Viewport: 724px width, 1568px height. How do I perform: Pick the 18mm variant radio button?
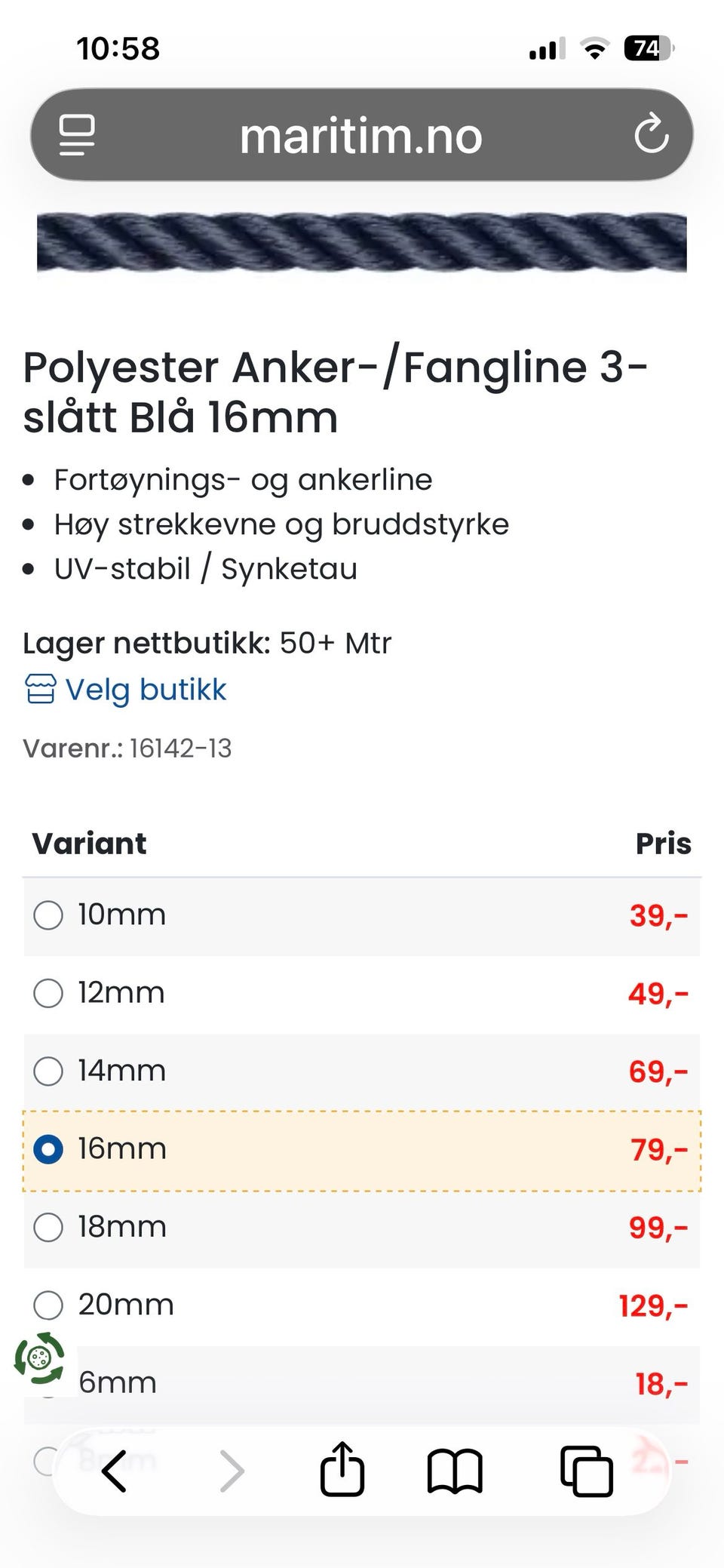pos(48,1227)
